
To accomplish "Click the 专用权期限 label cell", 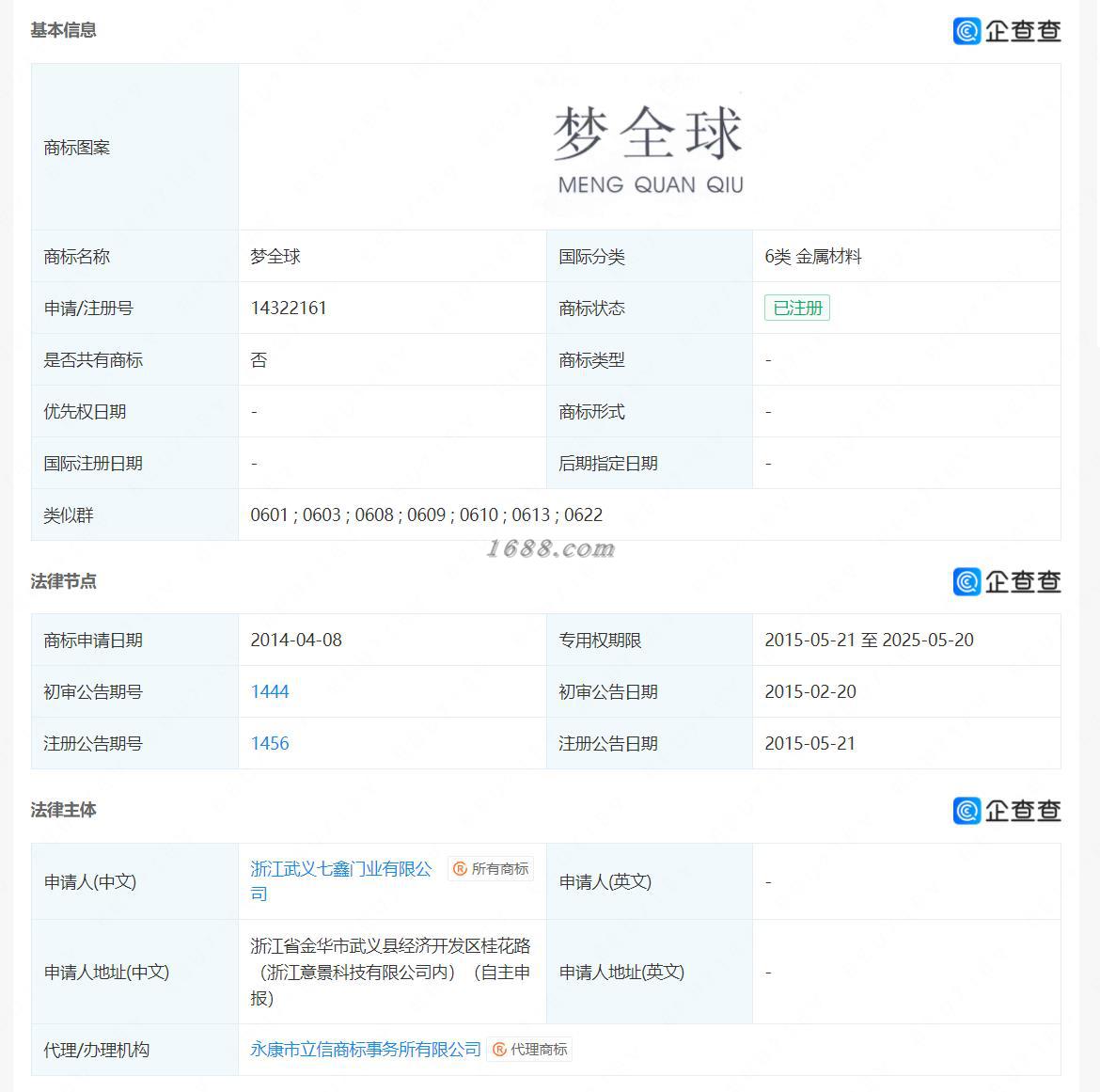I will coord(649,640).
